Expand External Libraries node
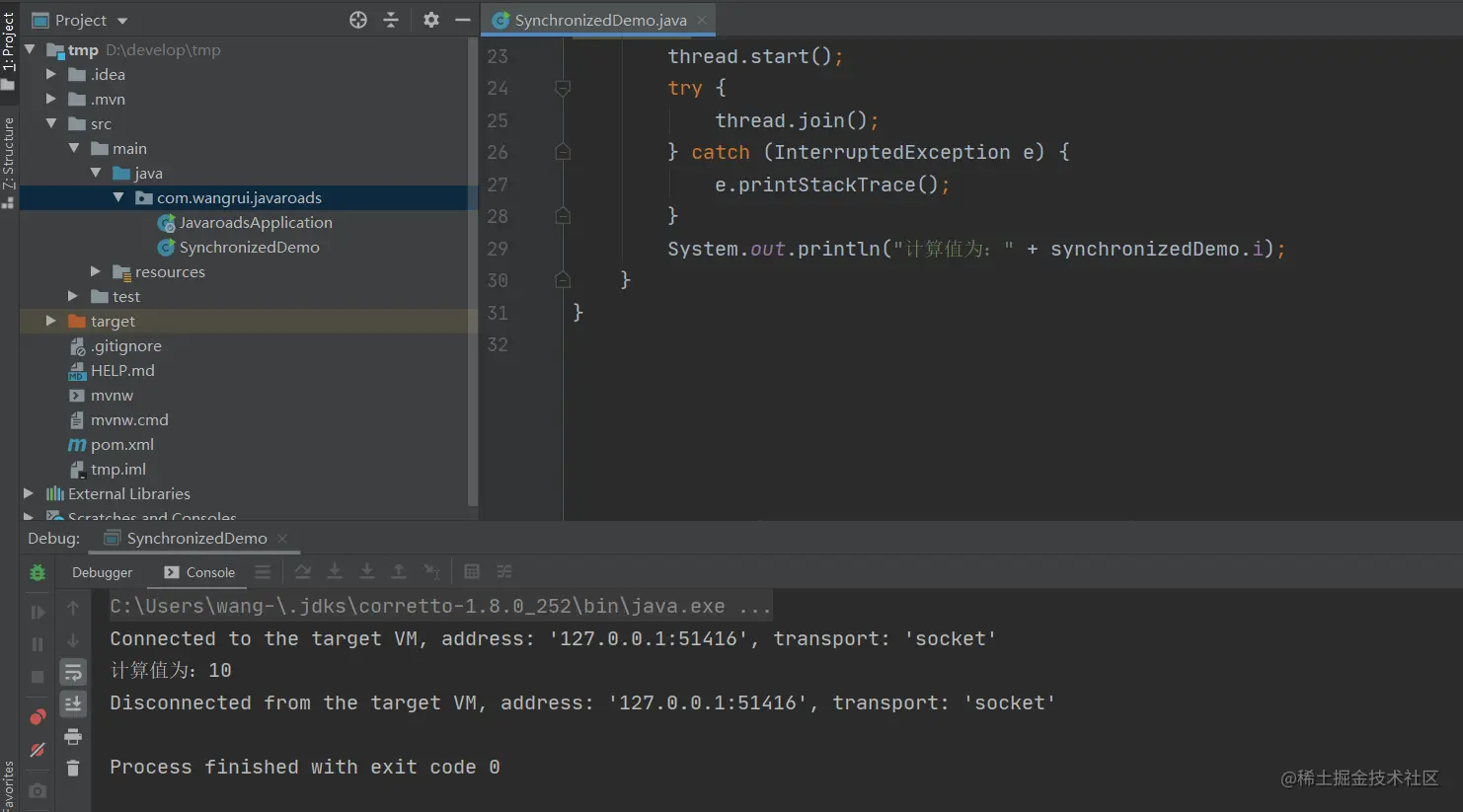Viewport: 1463px width, 812px height. click(x=29, y=493)
